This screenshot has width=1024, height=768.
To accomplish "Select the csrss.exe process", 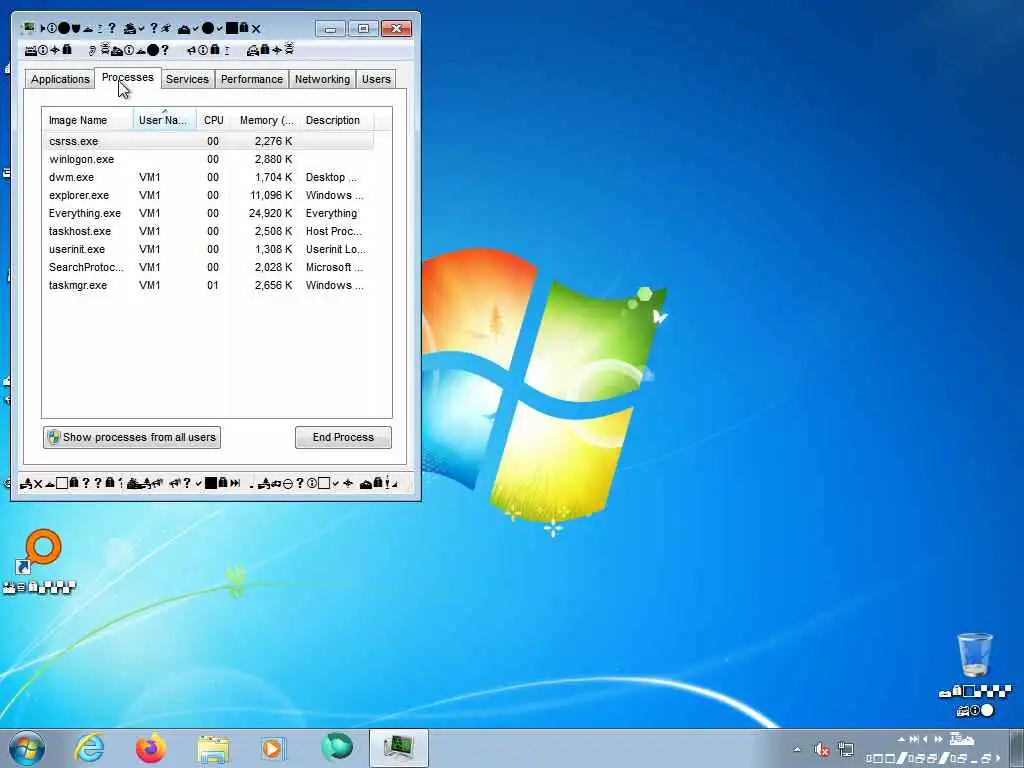I will (x=208, y=141).
